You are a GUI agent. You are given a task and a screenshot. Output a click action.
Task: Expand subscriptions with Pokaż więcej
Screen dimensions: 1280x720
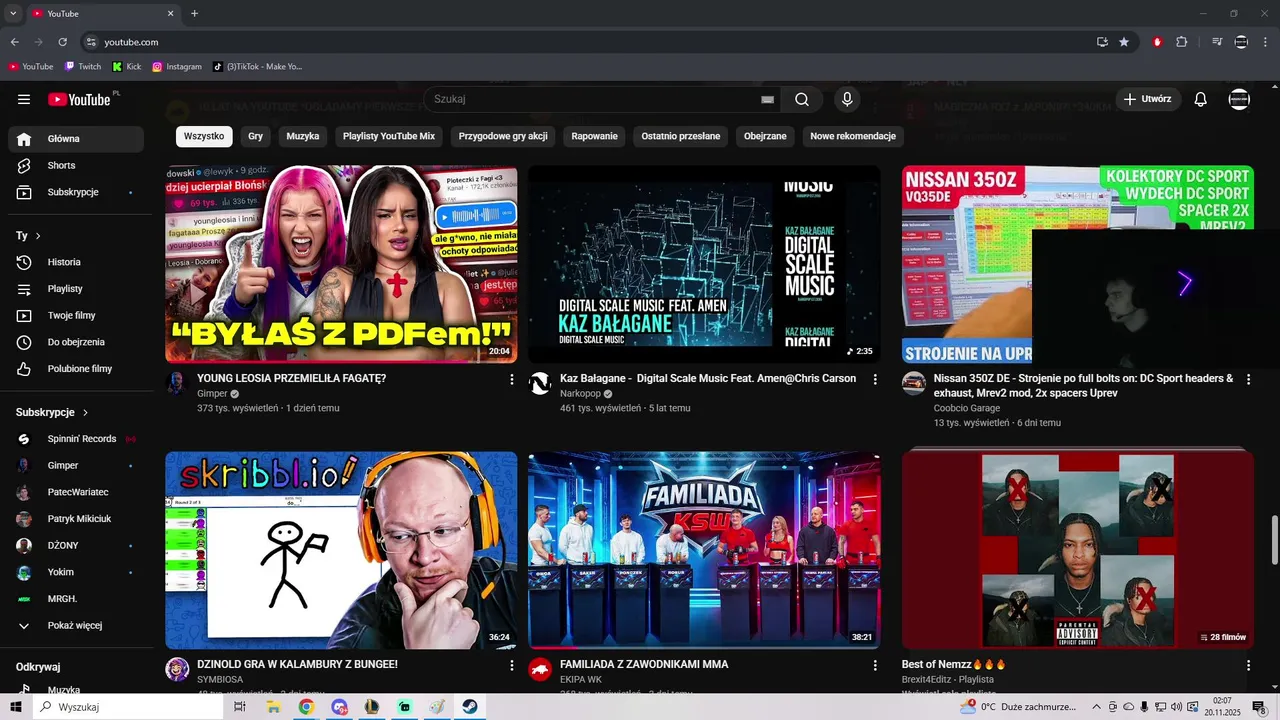click(x=76, y=625)
